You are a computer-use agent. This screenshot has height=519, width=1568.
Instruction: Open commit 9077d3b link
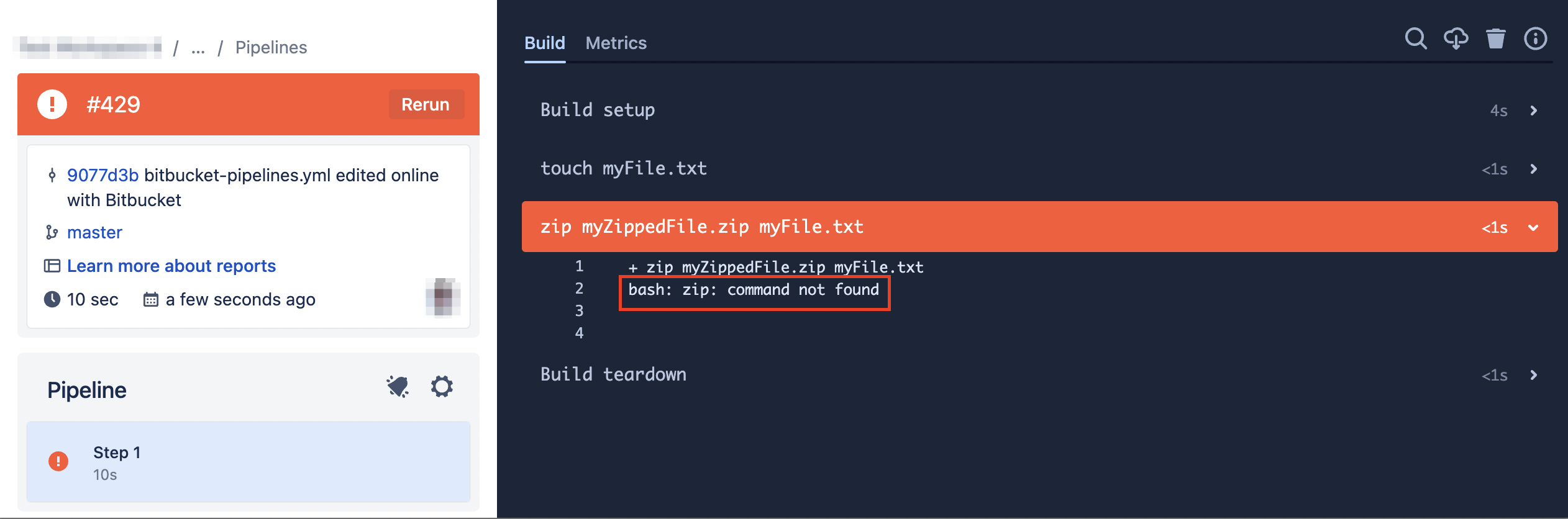point(103,175)
